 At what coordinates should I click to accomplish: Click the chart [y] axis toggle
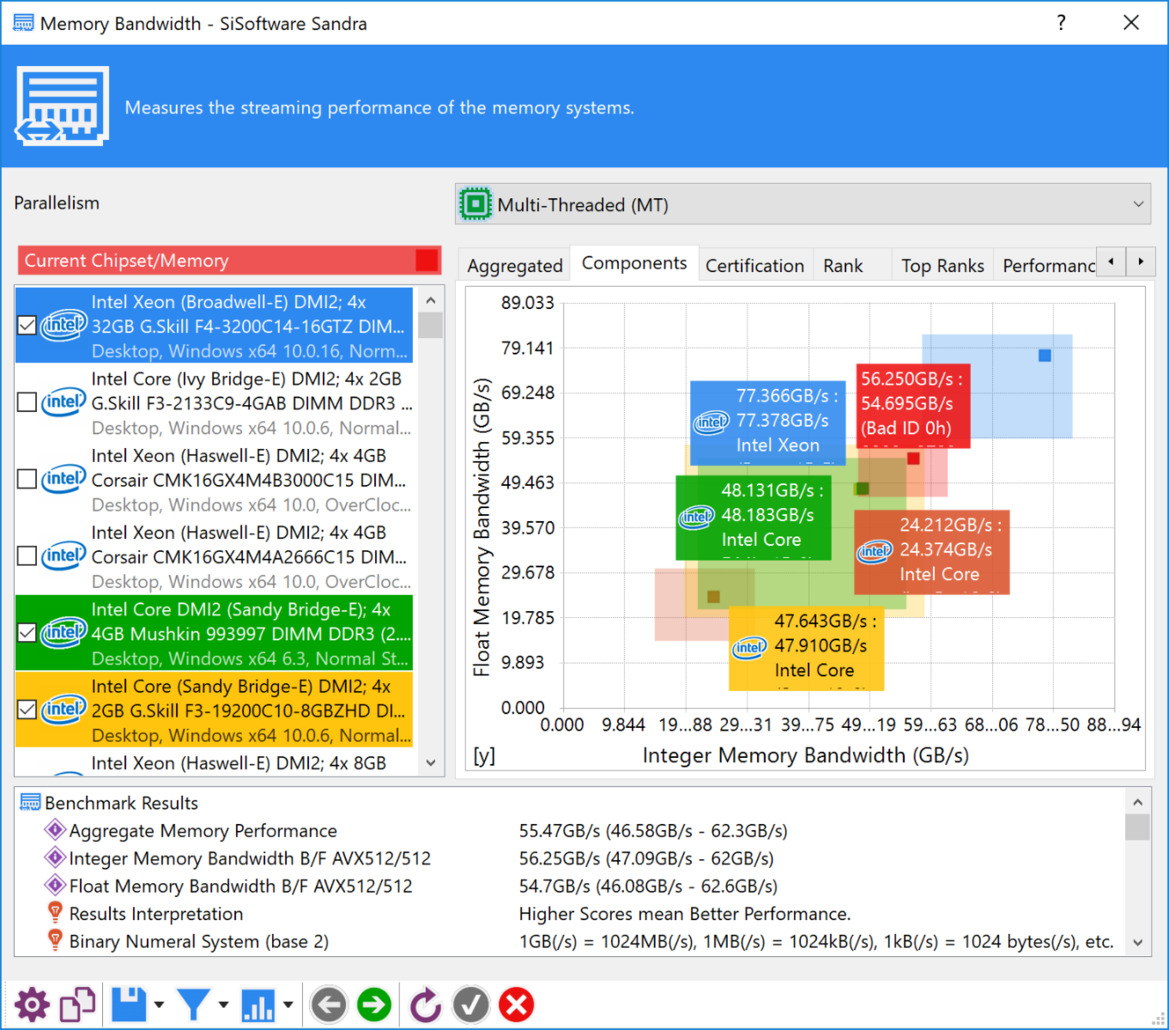pos(484,755)
